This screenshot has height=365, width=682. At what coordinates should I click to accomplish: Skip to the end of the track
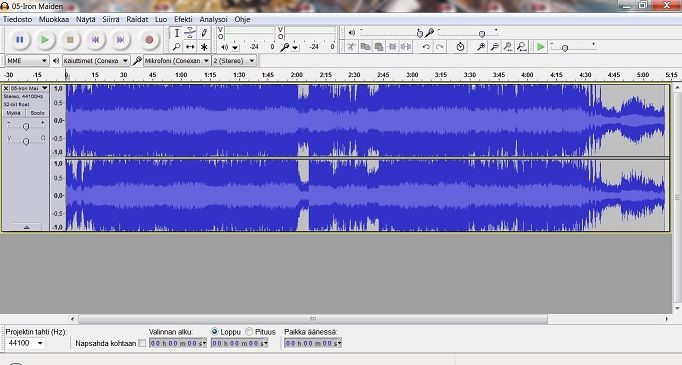[120, 40]
